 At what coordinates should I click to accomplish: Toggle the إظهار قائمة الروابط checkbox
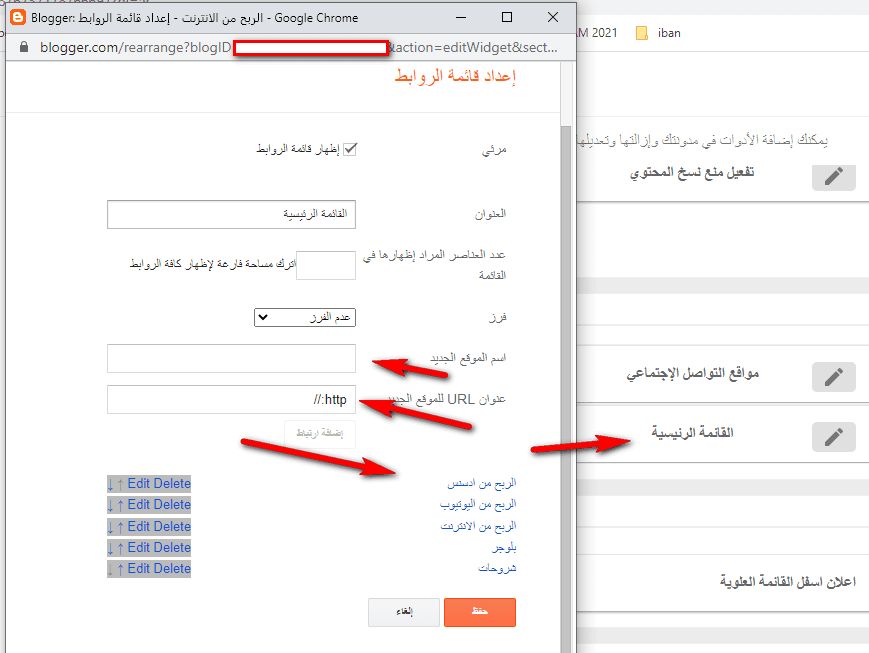click(350, 149)
